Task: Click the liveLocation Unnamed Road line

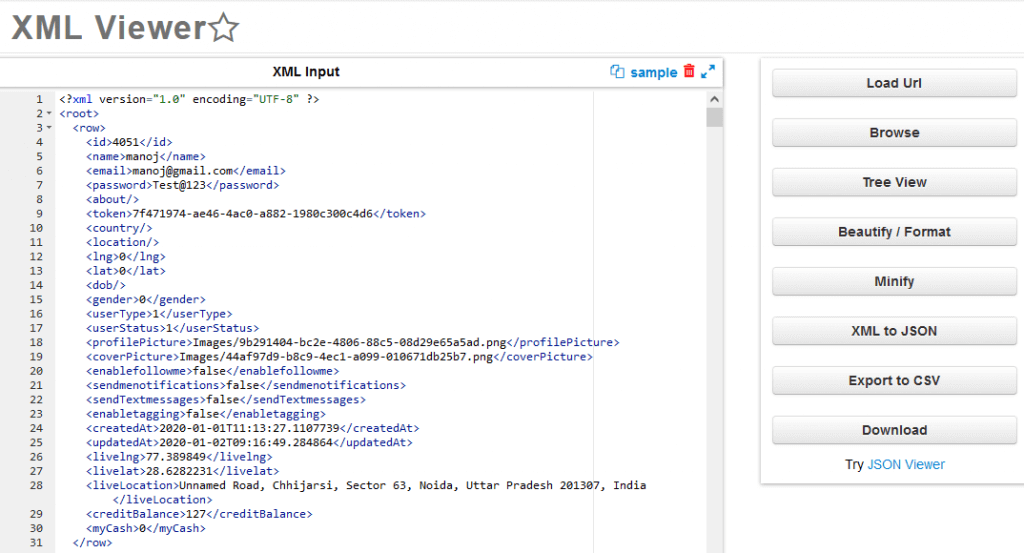Action: (366, 486)
